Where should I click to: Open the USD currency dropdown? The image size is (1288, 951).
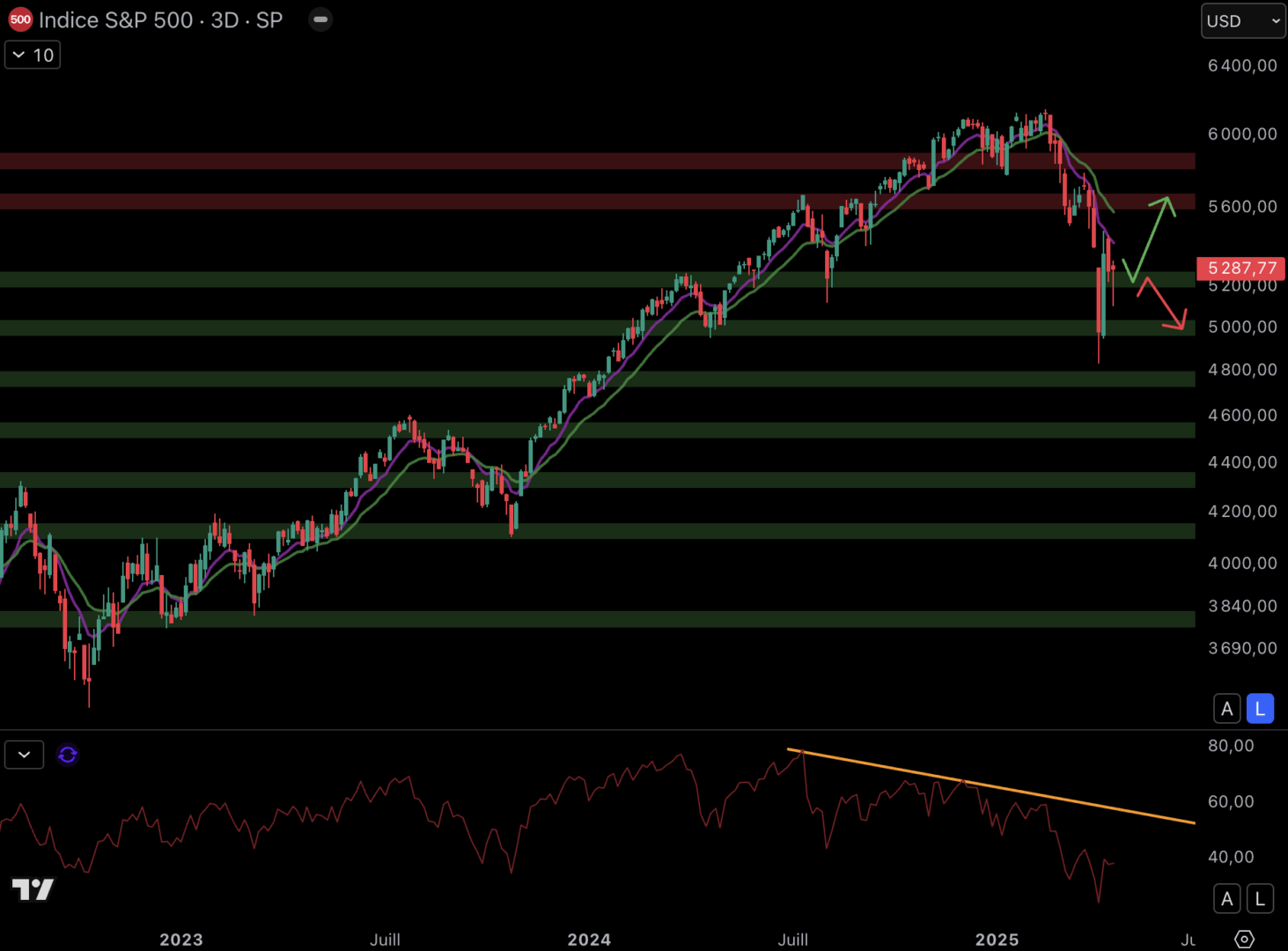coord(1243,21)
